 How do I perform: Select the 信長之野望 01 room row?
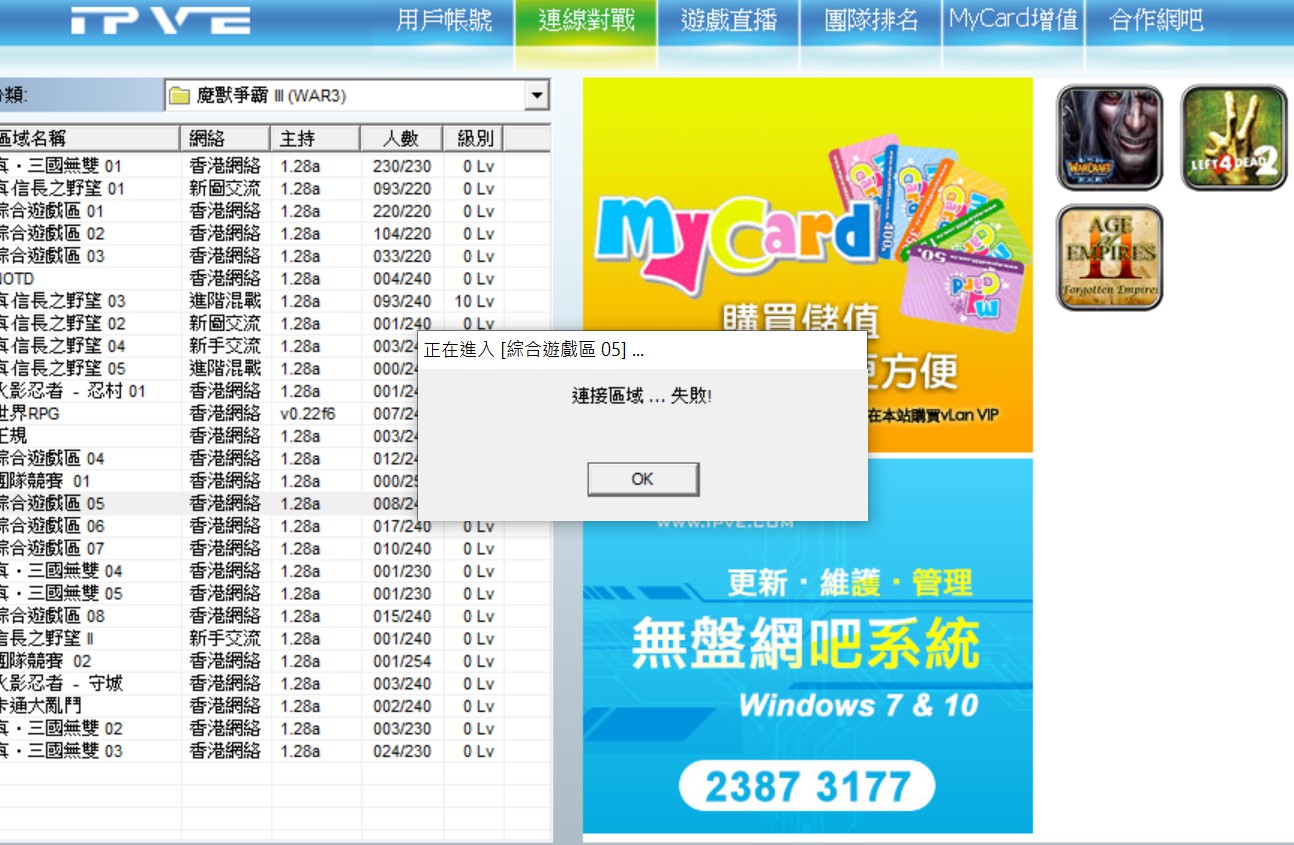pyautogui.click(x=275, y=188)
